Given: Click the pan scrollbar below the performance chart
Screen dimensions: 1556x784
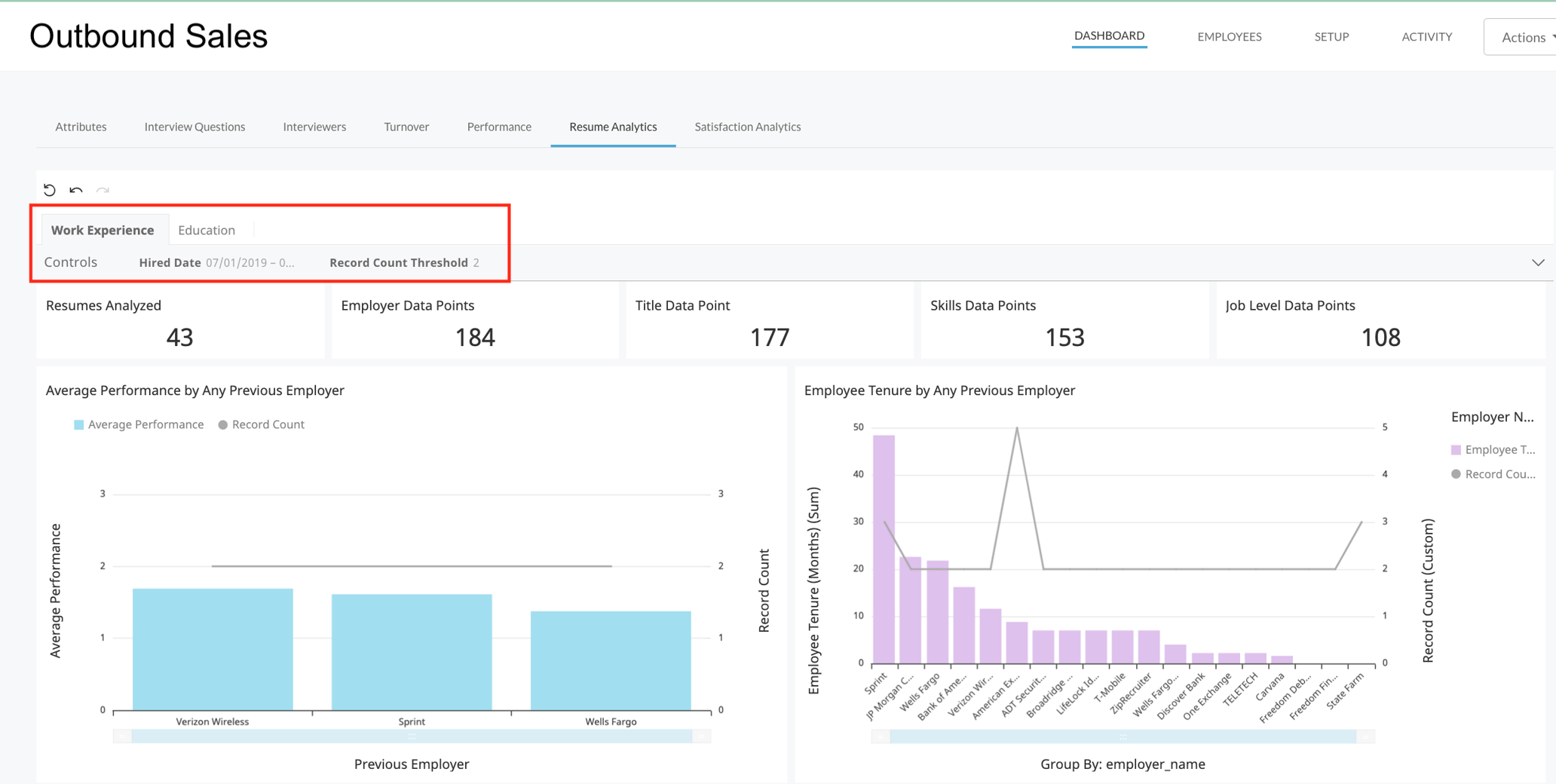Looking at the screenshot, I should click(412, 736).
